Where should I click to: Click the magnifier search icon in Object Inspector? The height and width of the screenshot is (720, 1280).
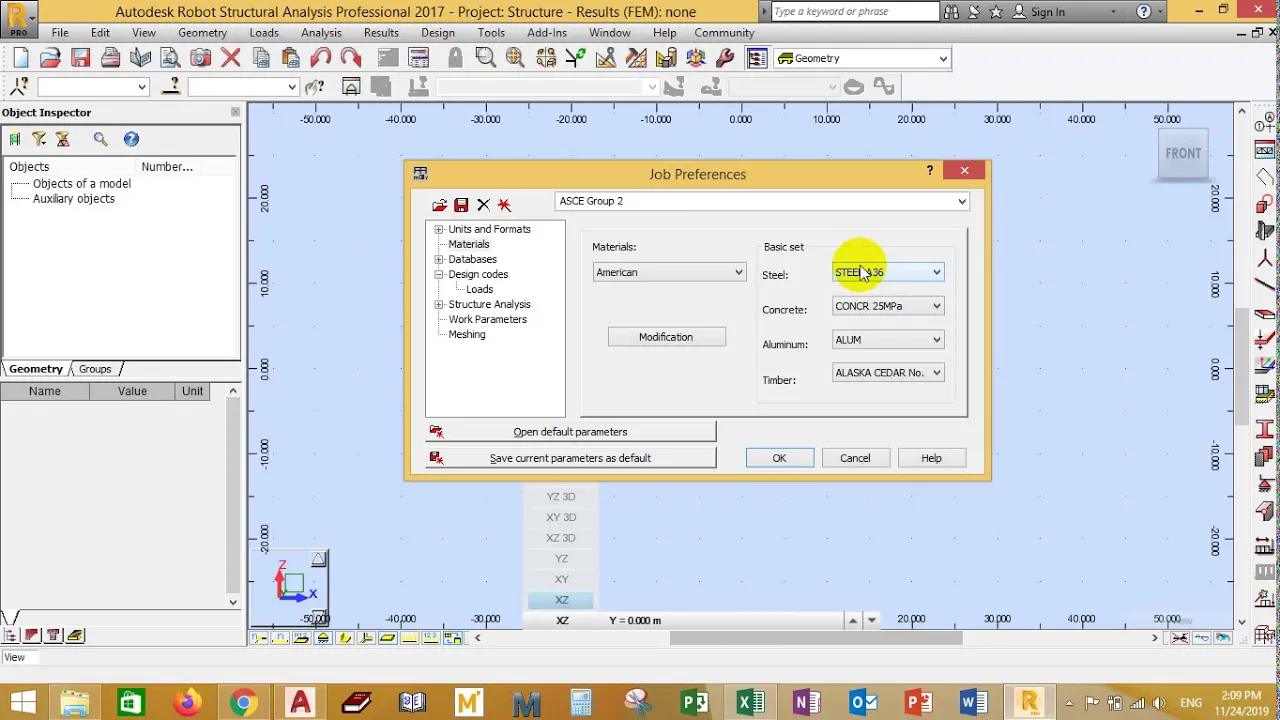[100, 139]
